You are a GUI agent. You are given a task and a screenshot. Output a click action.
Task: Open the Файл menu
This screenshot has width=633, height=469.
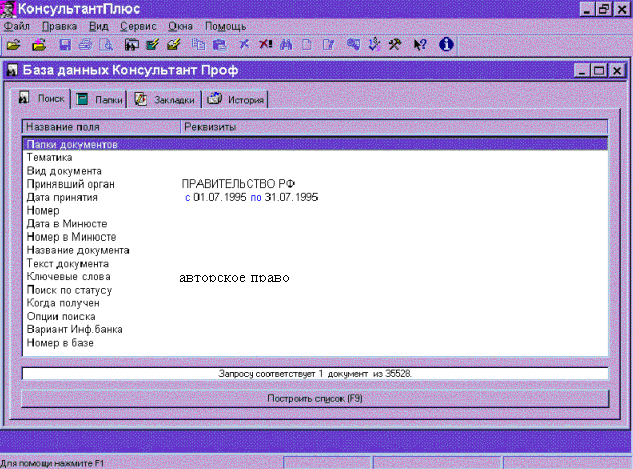pos(17,27)
